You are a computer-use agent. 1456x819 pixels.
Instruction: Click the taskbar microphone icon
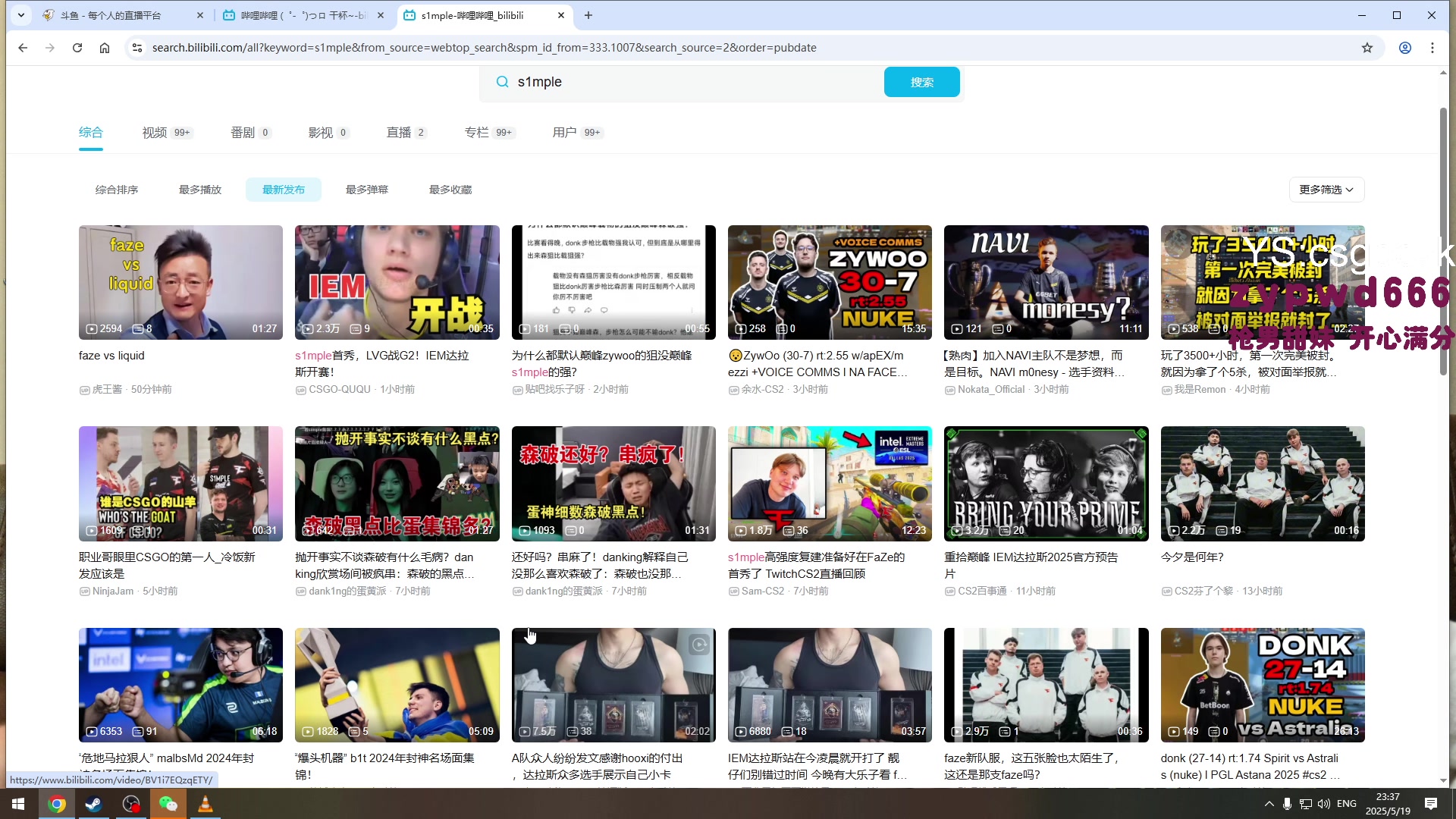1287,804
